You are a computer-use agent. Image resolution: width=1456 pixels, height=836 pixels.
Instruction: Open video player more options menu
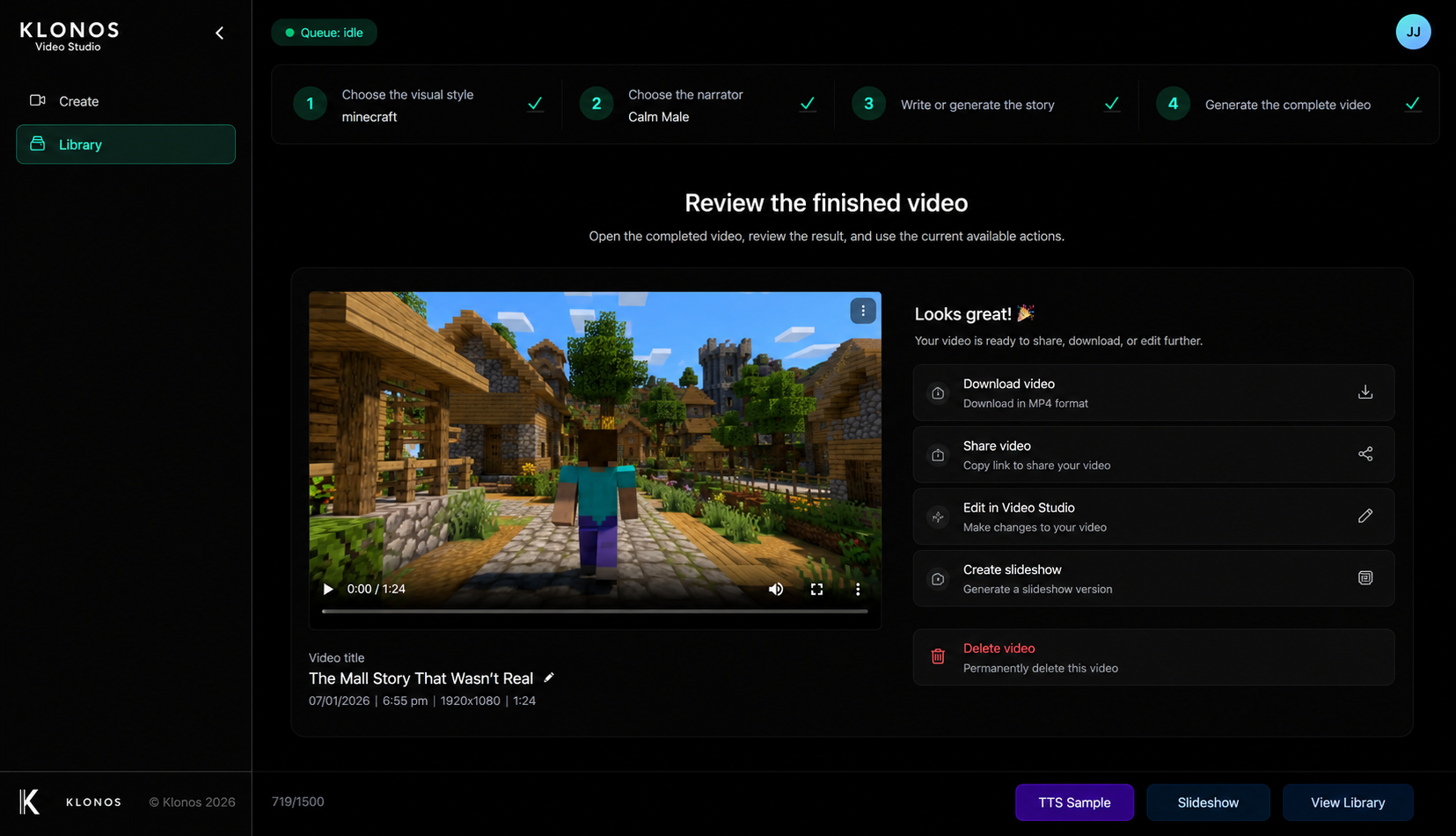(x=858, y=589)
